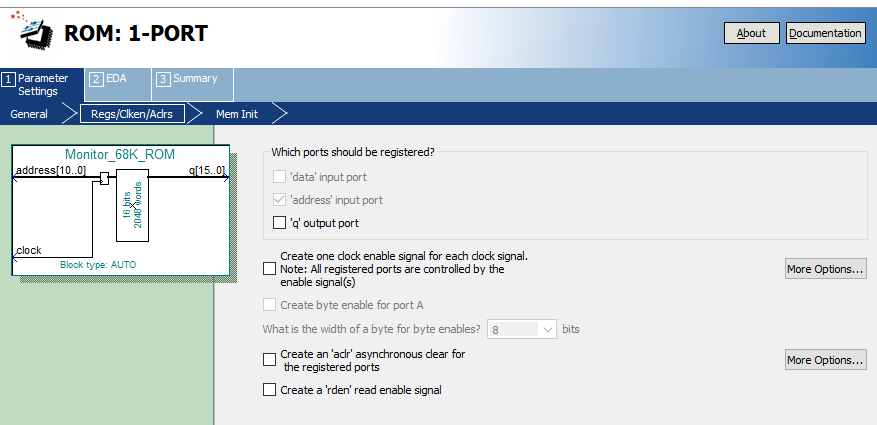Image resolution: width=877 pixels, height=425 pixels.
Task: Toggle the 'address' input port checkbox
Action: (279, 200)
